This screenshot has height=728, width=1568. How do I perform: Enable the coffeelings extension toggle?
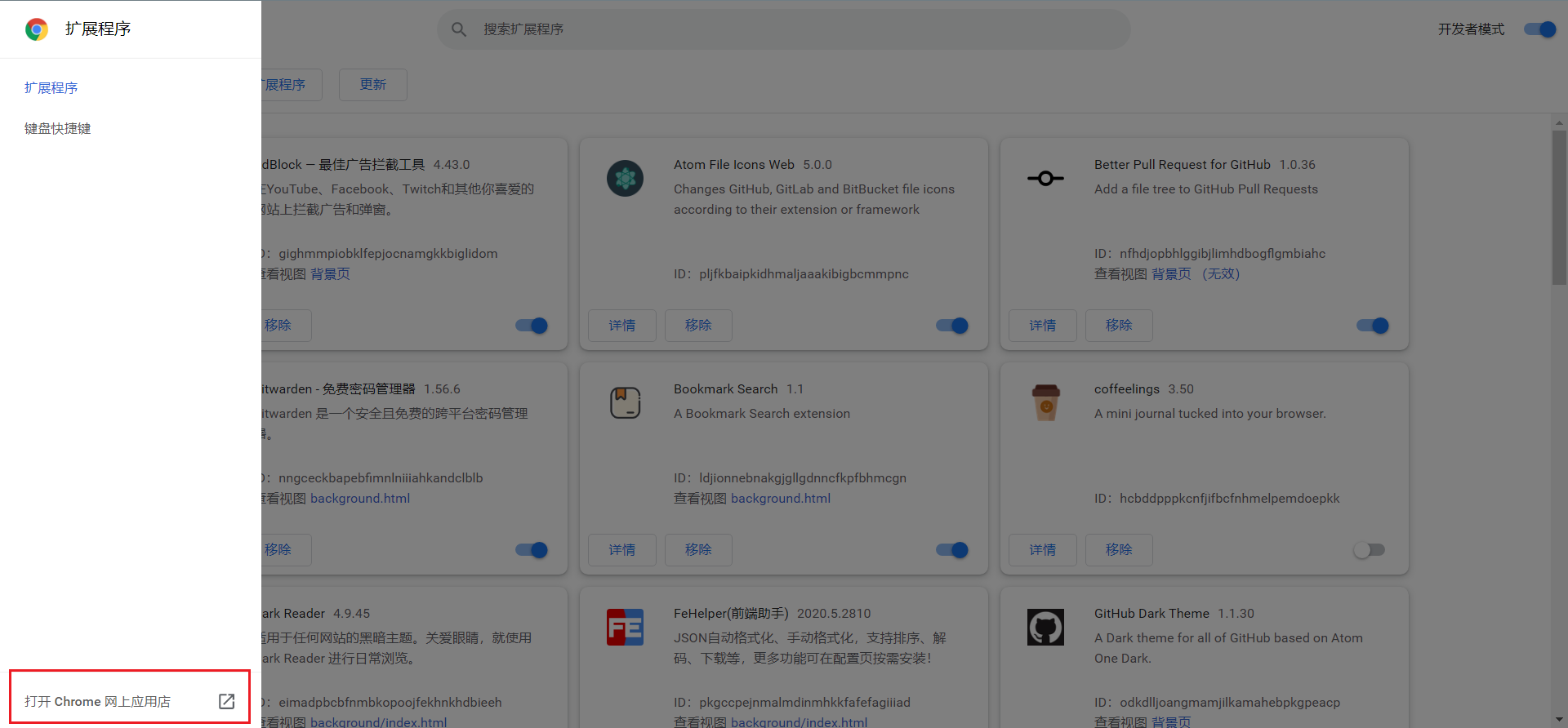[1370, 550]
